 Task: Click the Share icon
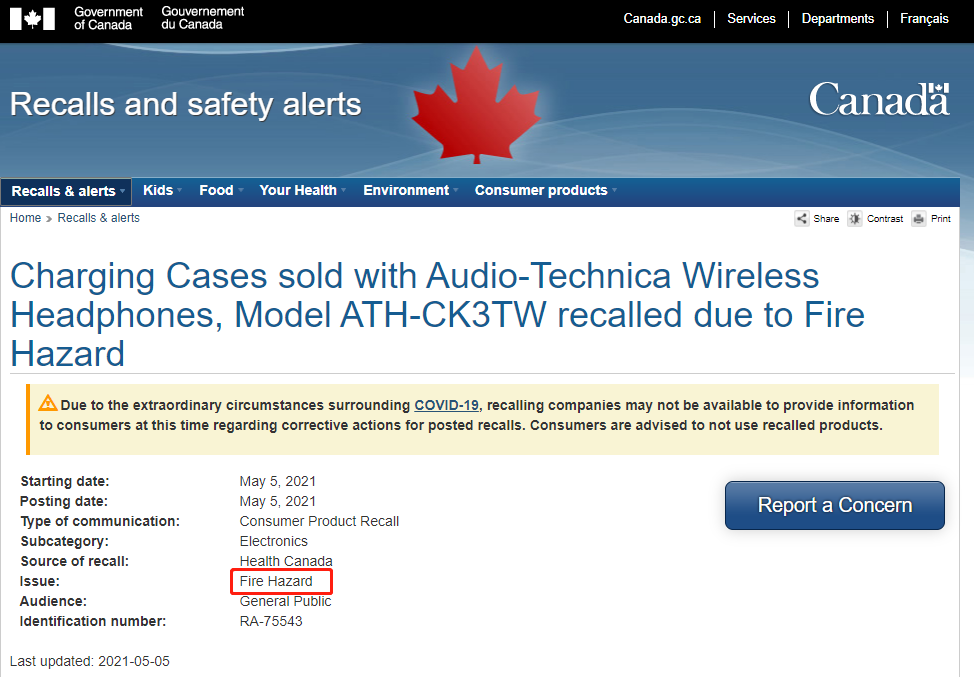coord(802,219)
